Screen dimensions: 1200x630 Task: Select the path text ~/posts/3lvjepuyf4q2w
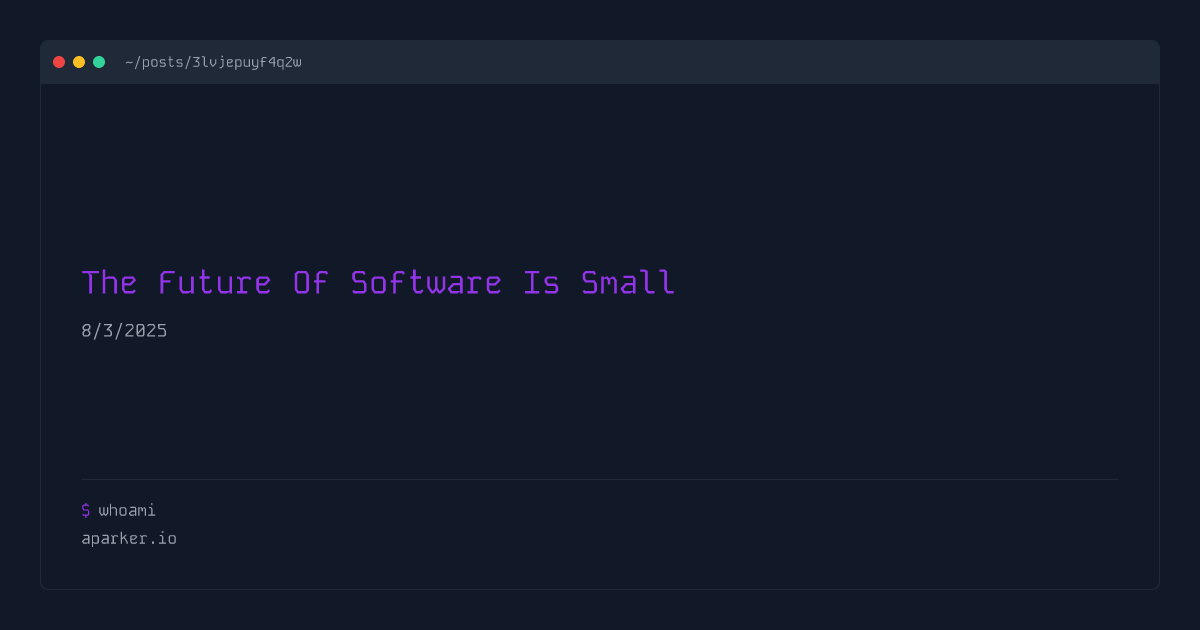click(213, 62)
